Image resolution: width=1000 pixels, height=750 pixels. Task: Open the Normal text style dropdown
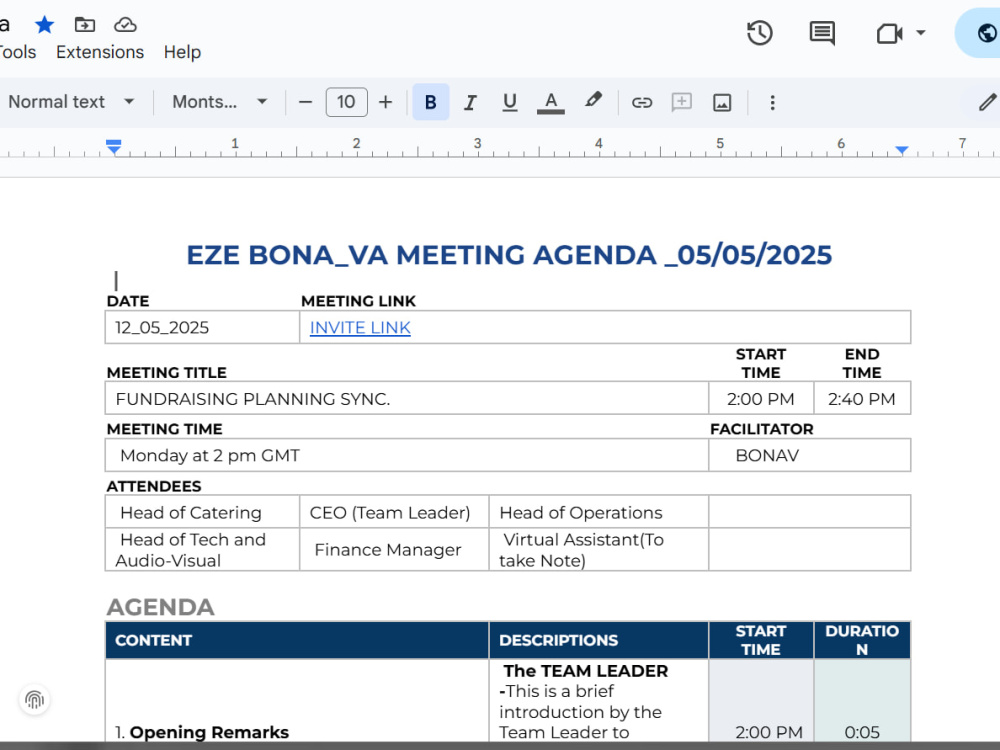tap(71, 102)
